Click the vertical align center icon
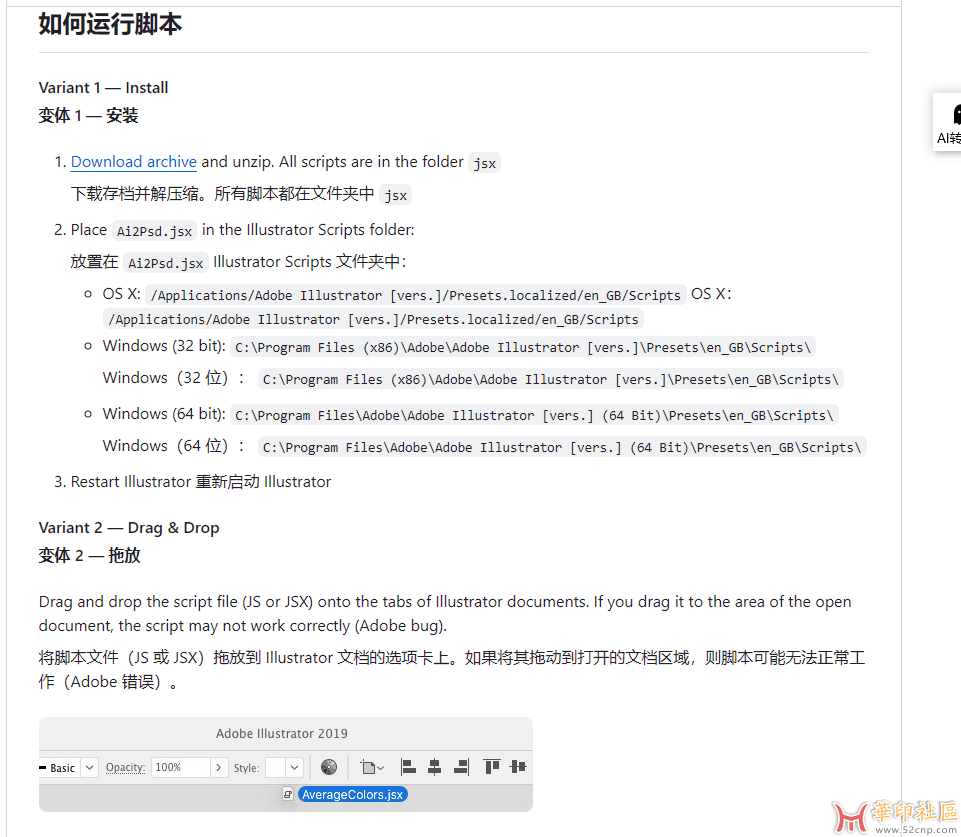 [517, 767]
